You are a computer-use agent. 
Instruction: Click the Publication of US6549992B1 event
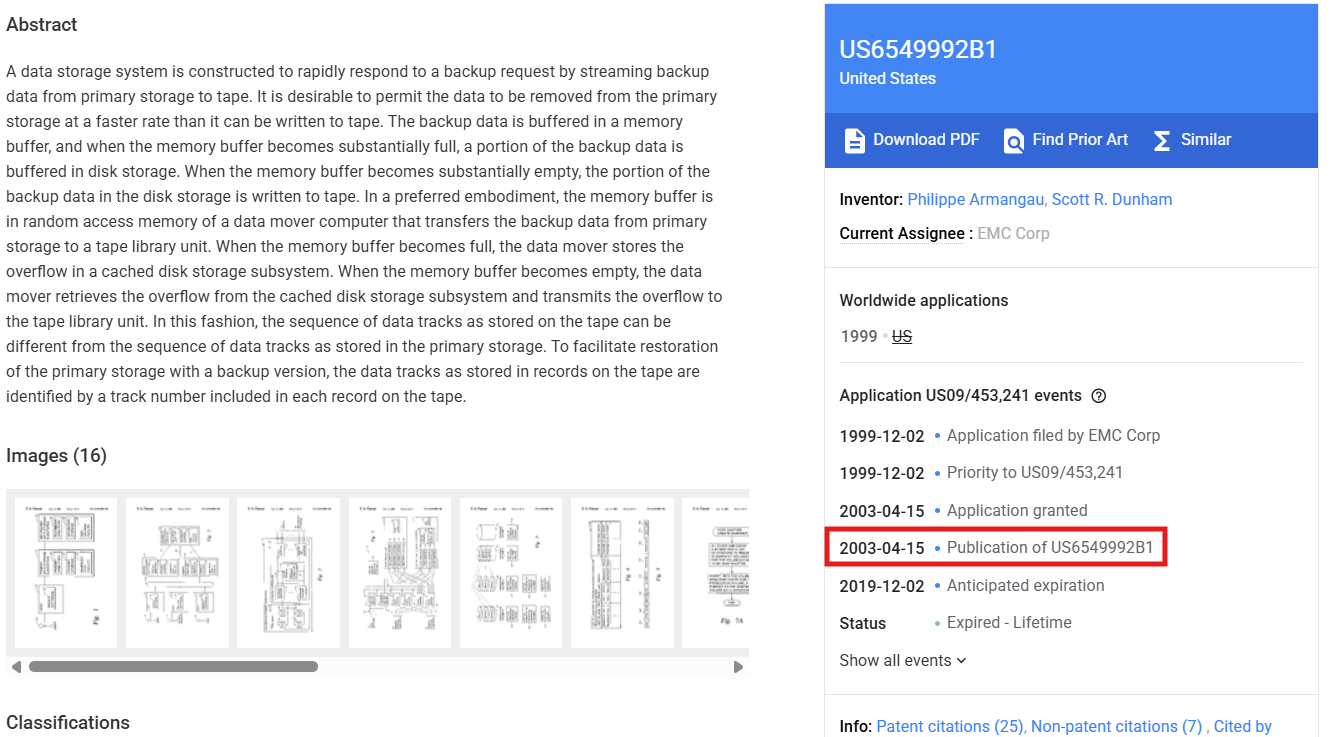coord(1049,548)
